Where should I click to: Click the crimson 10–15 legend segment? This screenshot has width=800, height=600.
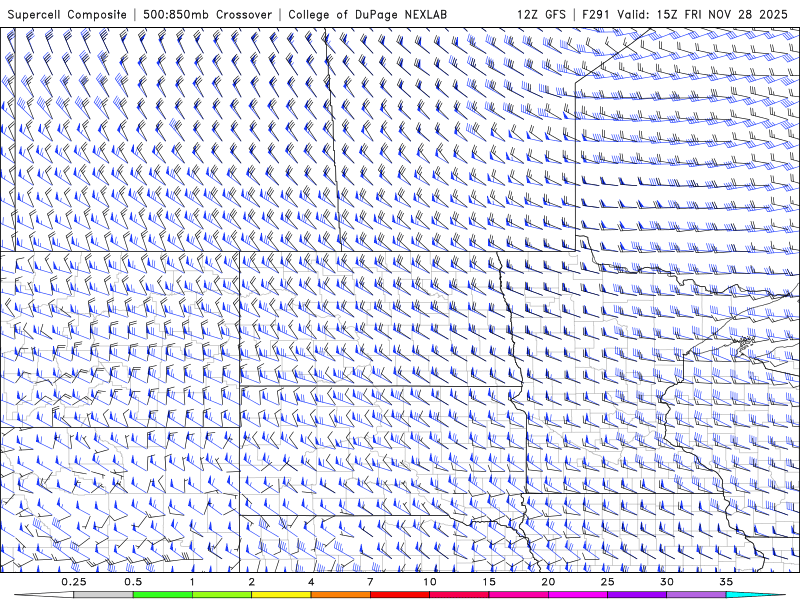pyautogui.click(x=459, y=595)
